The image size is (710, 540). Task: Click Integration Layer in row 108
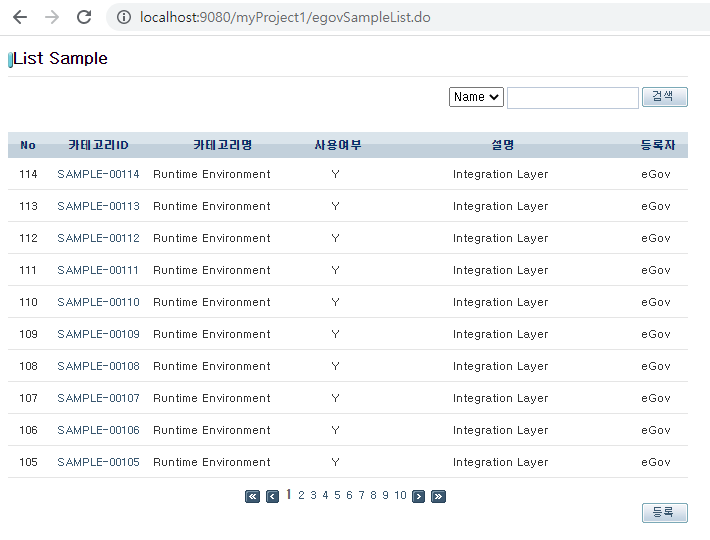tap(500, 366)
